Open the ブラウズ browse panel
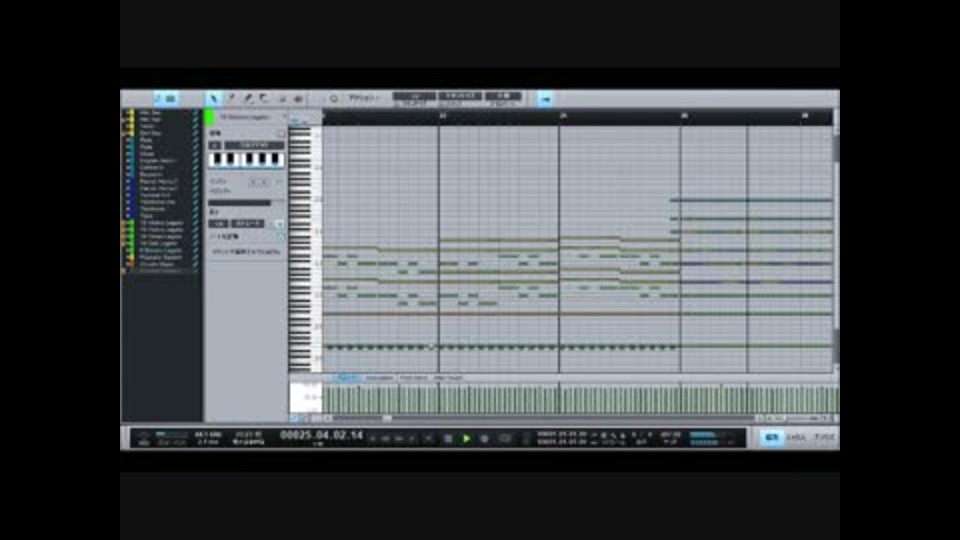This screenshot has height=540, width=960. (824, 437)
